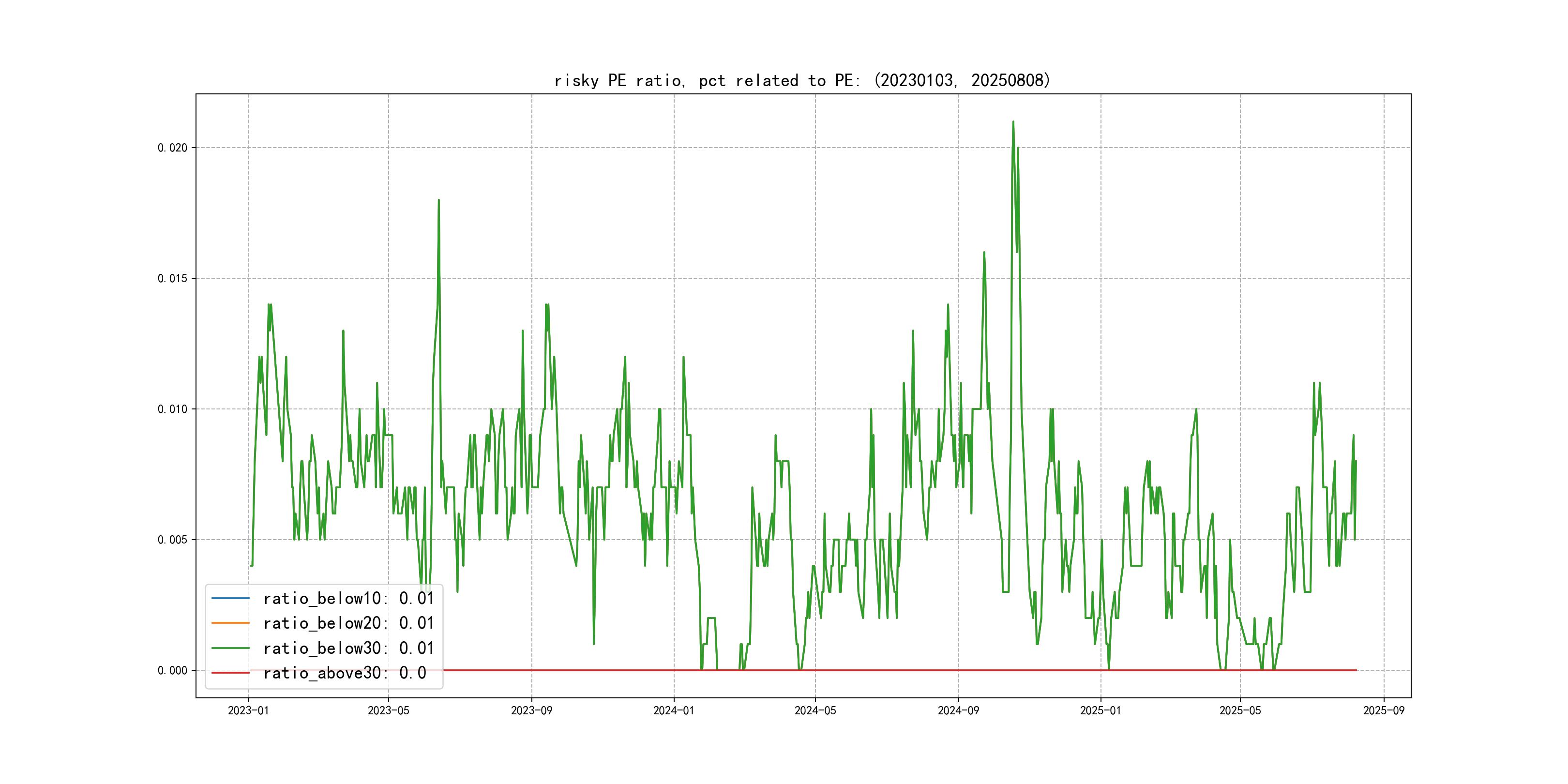Select the ratio_above30: 0.0 legend label
The image size is (1568, 784).
tap(345, 673)
